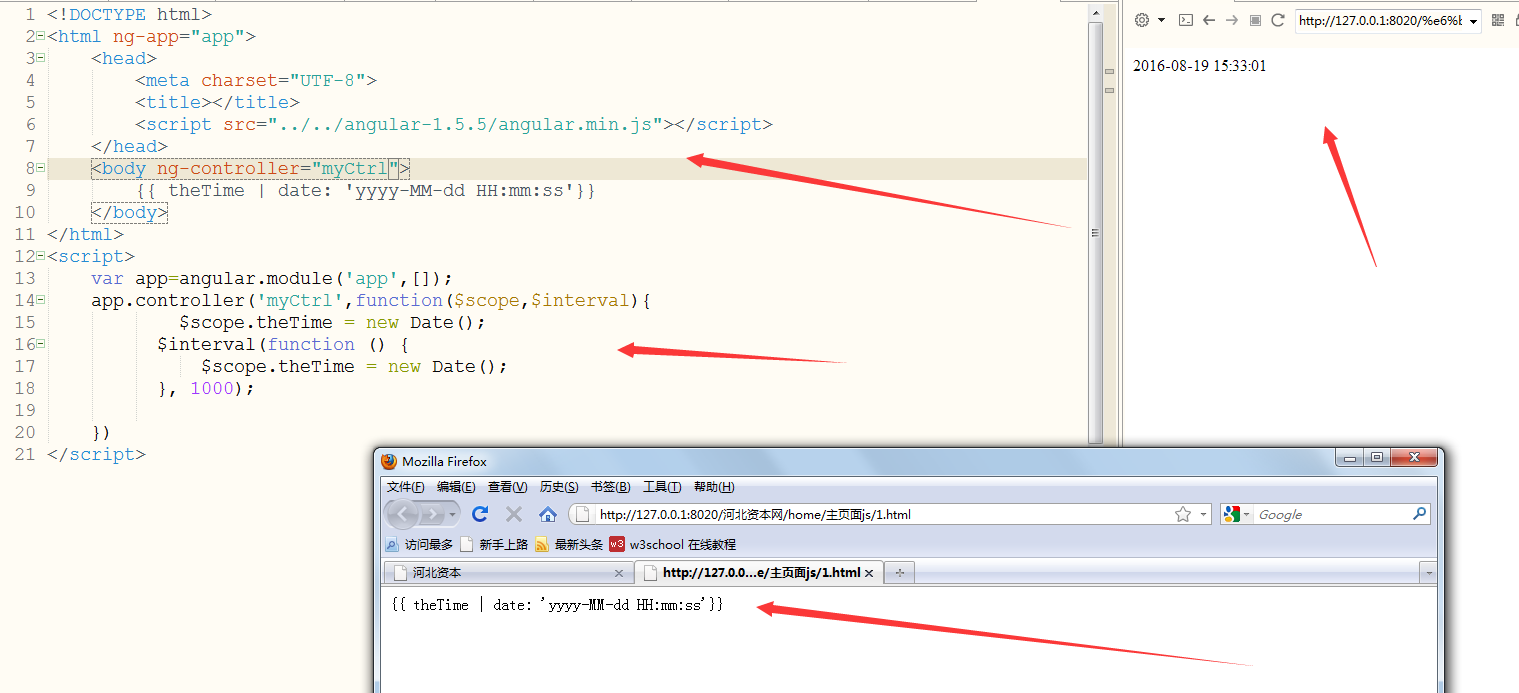Open the dropdown arrow beside the settings gear
The width and height of the screenshot is (1519, 693).
[1161, 20]
